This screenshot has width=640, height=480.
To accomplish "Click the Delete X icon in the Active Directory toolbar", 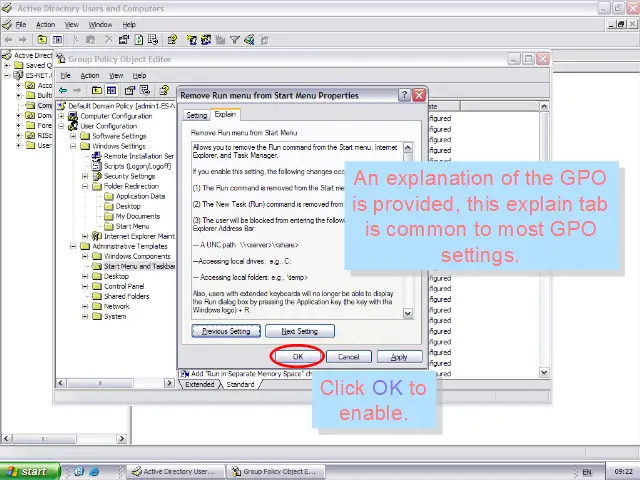I will [108, 40].
